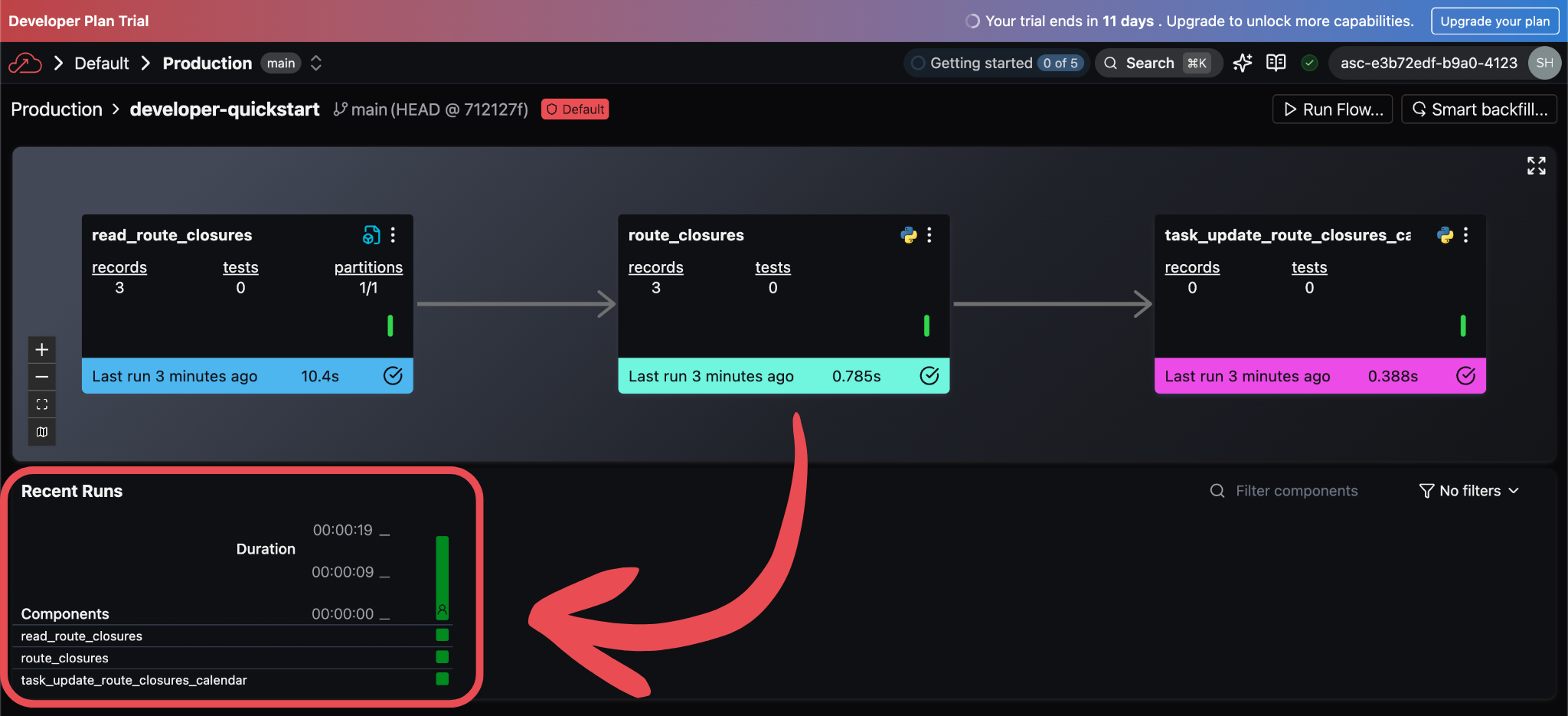Screen dimensions: 1568x716
Task: Zoom out on the flow graph
Action: pyautogui.click(x=42, y=377)
